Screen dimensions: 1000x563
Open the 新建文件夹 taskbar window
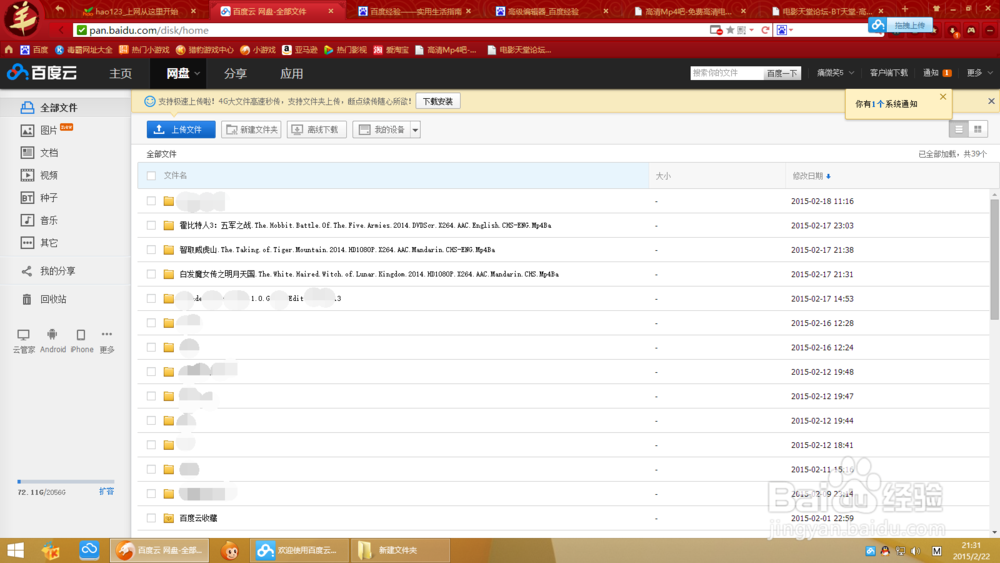coord(400,550)
